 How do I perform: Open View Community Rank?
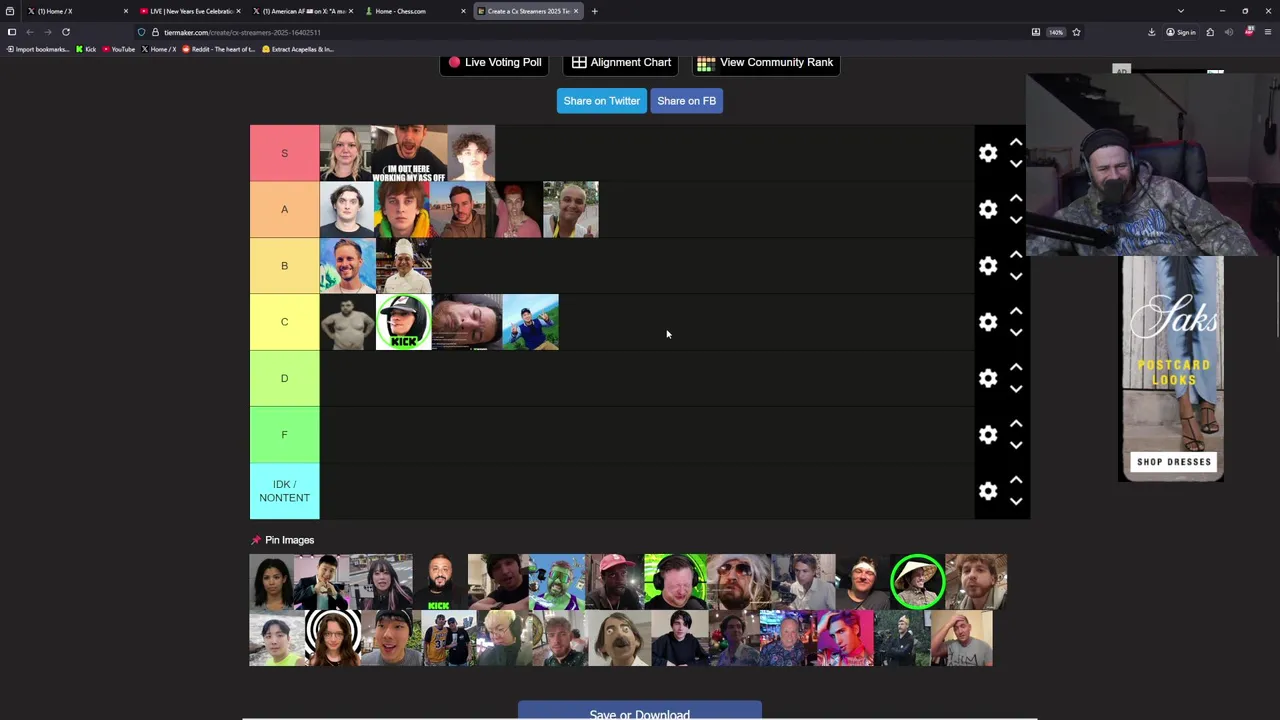pyautogui.click(x=765, y=62)
